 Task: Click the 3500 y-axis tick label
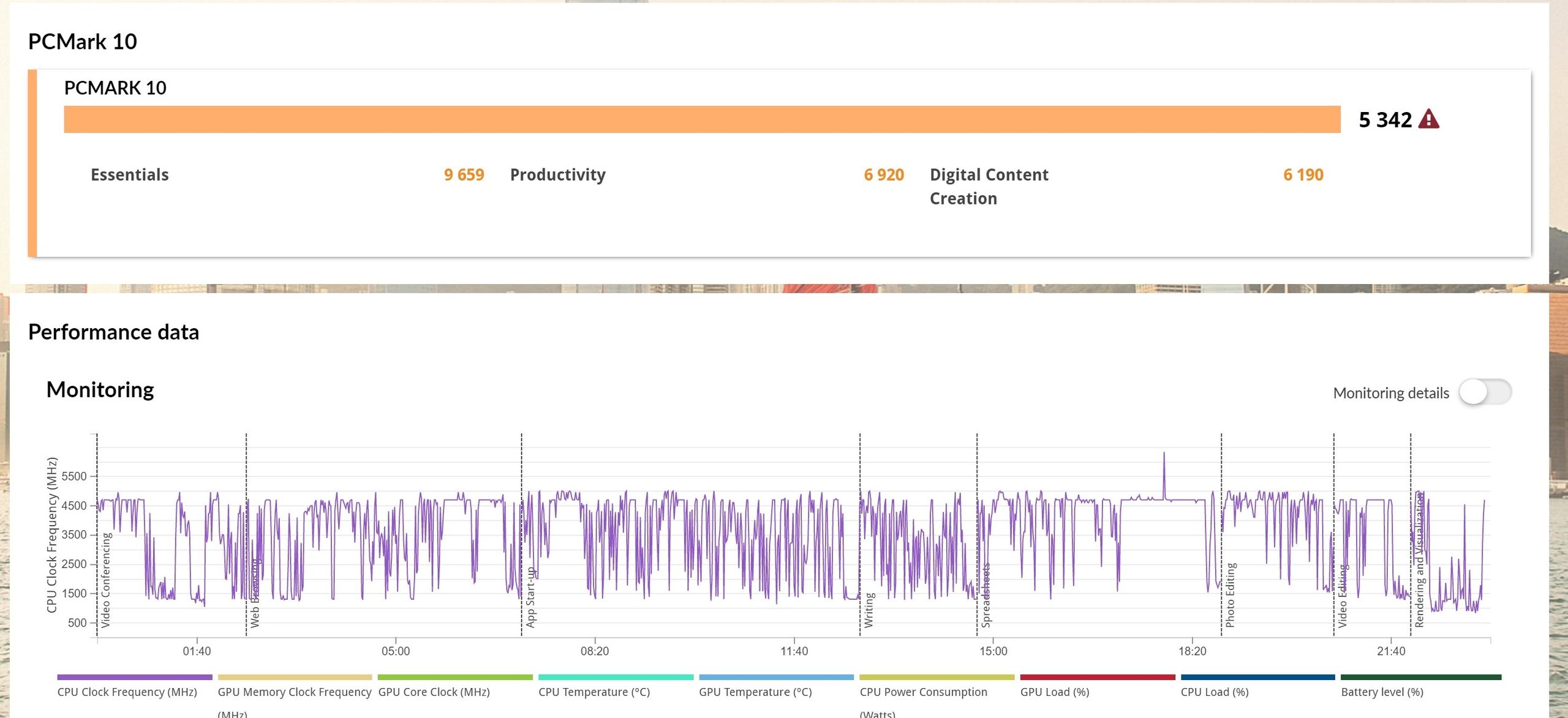click(74, 534)
